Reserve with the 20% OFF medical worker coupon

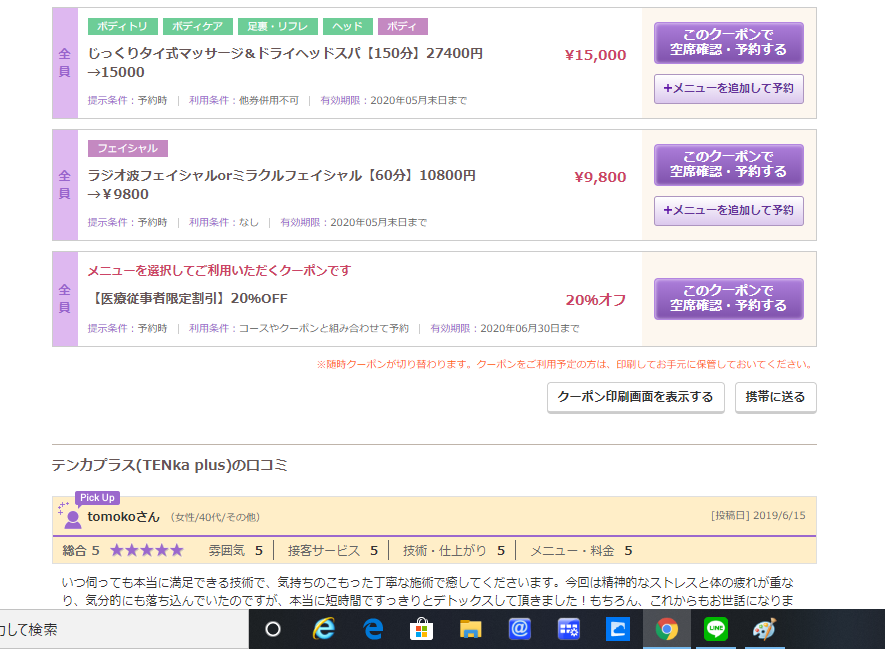[x=728, y=299]
